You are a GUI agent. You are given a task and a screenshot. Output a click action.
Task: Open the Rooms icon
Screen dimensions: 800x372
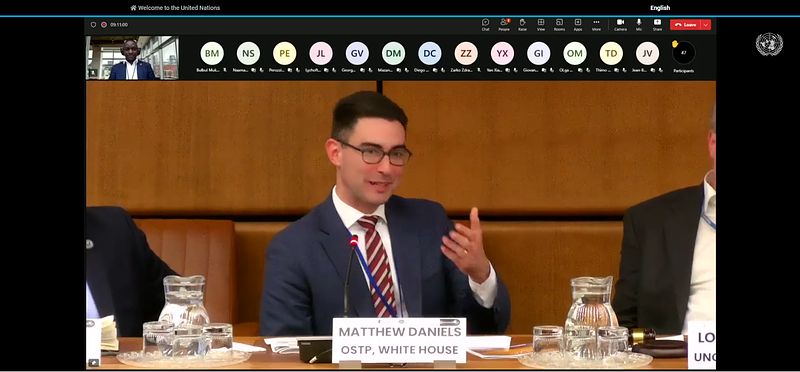coord(559,24)
